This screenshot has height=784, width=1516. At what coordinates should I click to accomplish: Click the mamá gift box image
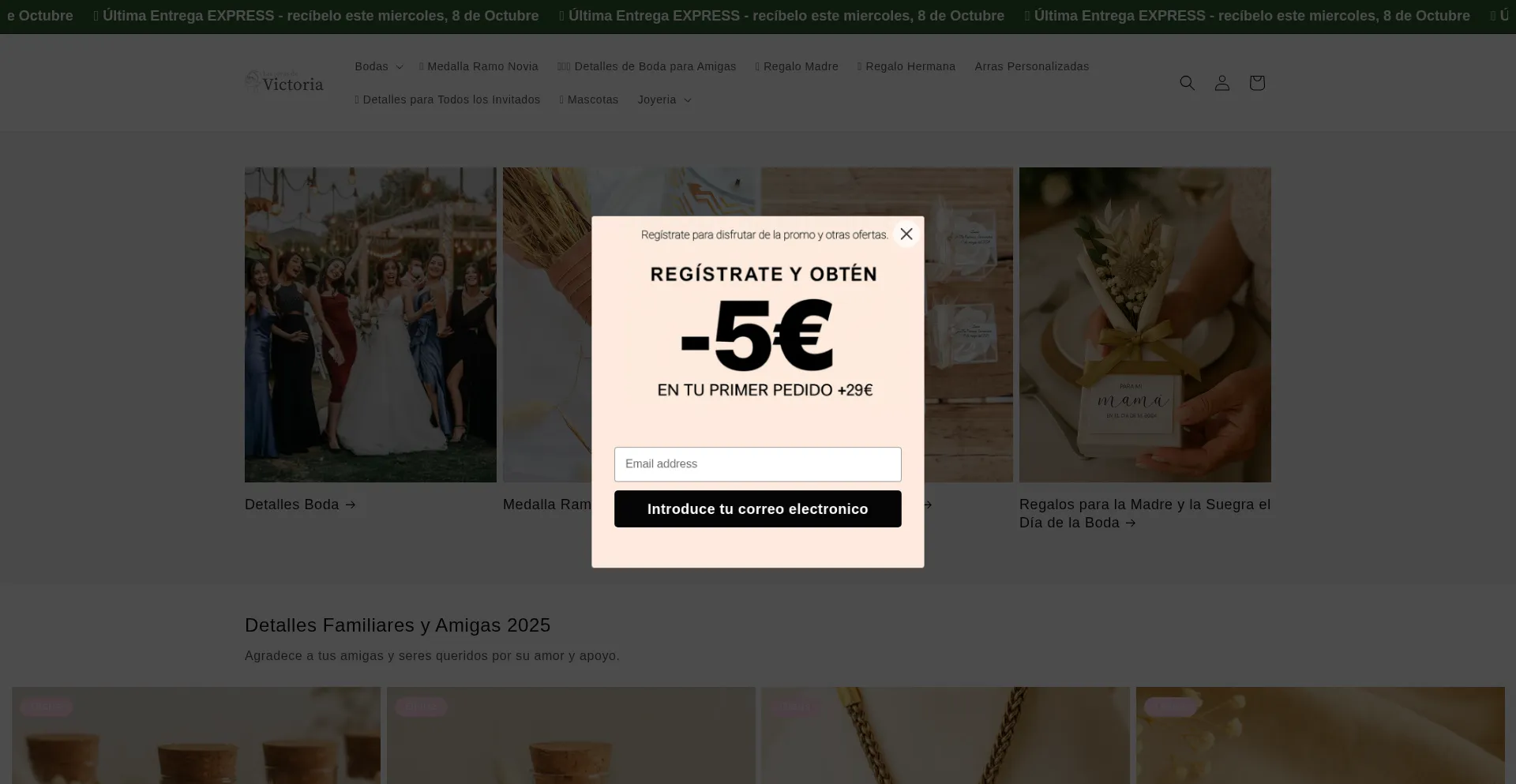point(1144,324)
